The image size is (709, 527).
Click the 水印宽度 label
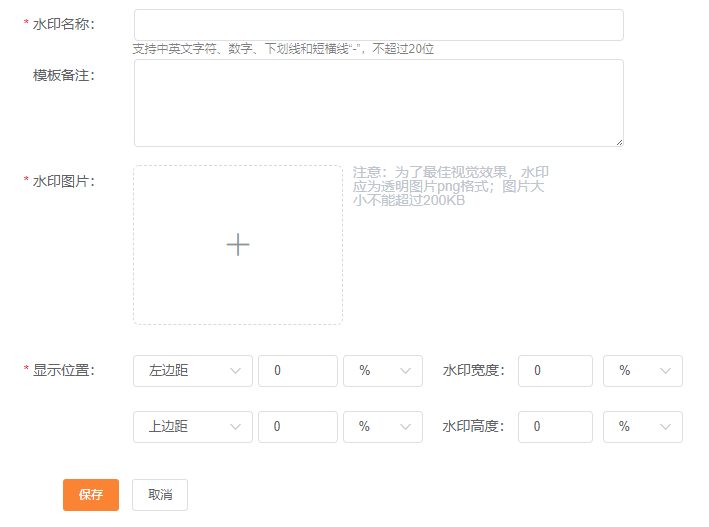(x=473, y=370)
